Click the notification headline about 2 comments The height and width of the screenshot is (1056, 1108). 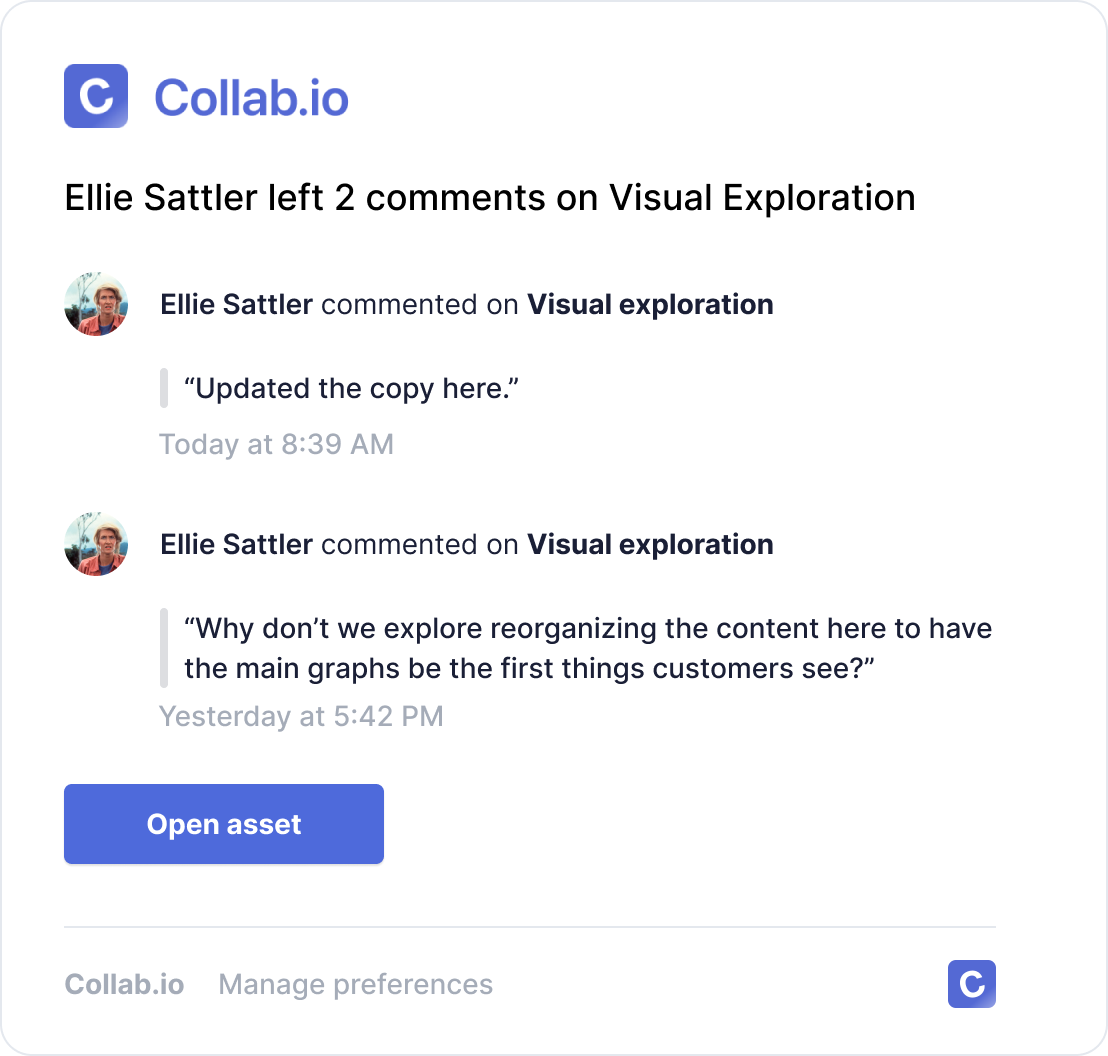coord(490,197)
